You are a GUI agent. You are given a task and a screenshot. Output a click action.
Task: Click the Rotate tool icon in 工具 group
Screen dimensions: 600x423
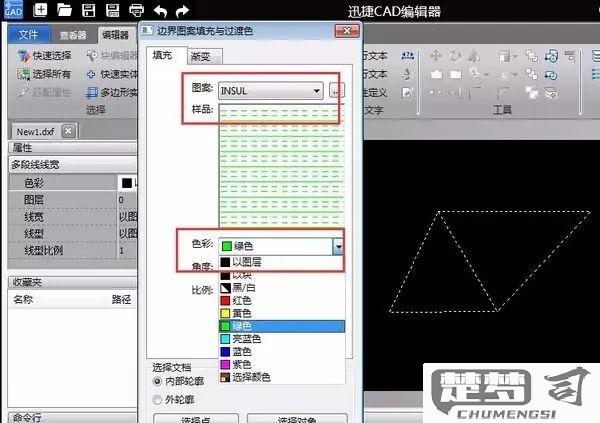tap(455, 56)
